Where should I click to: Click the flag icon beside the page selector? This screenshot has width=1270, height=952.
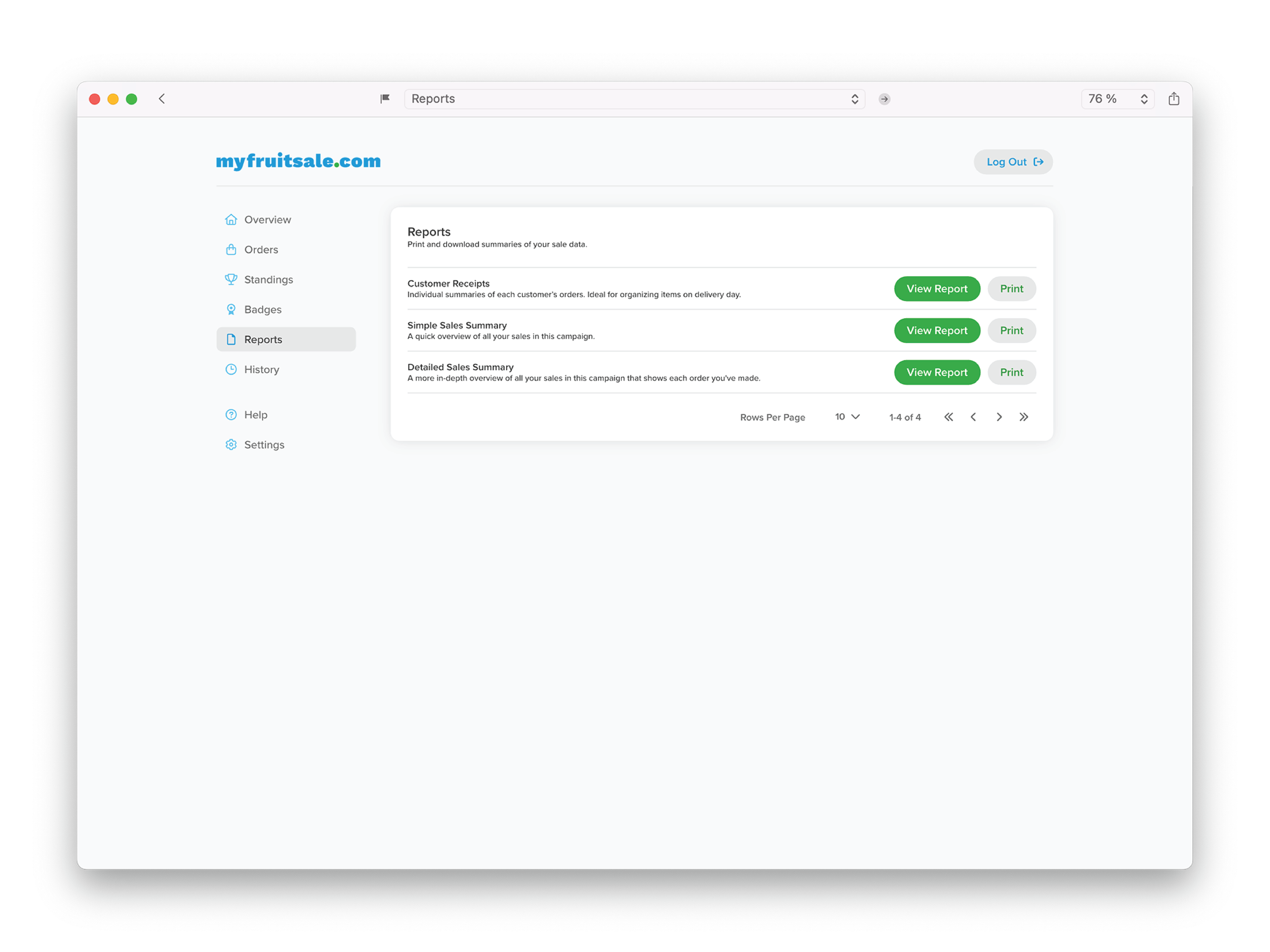coord(385,99)
